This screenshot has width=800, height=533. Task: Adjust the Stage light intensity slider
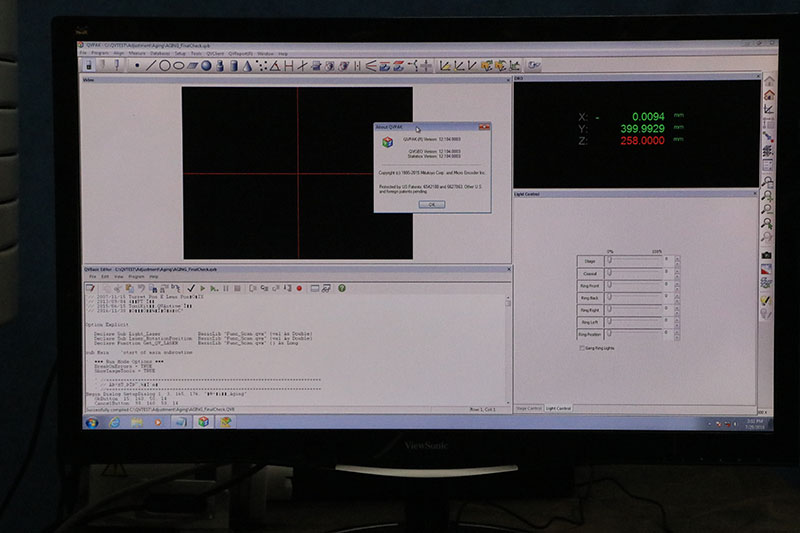633,261
